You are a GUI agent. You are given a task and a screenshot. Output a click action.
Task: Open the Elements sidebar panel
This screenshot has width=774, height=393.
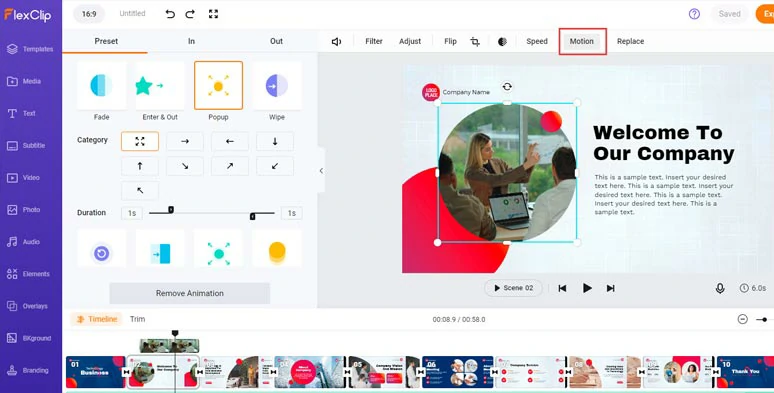click(x=28, y=274)
